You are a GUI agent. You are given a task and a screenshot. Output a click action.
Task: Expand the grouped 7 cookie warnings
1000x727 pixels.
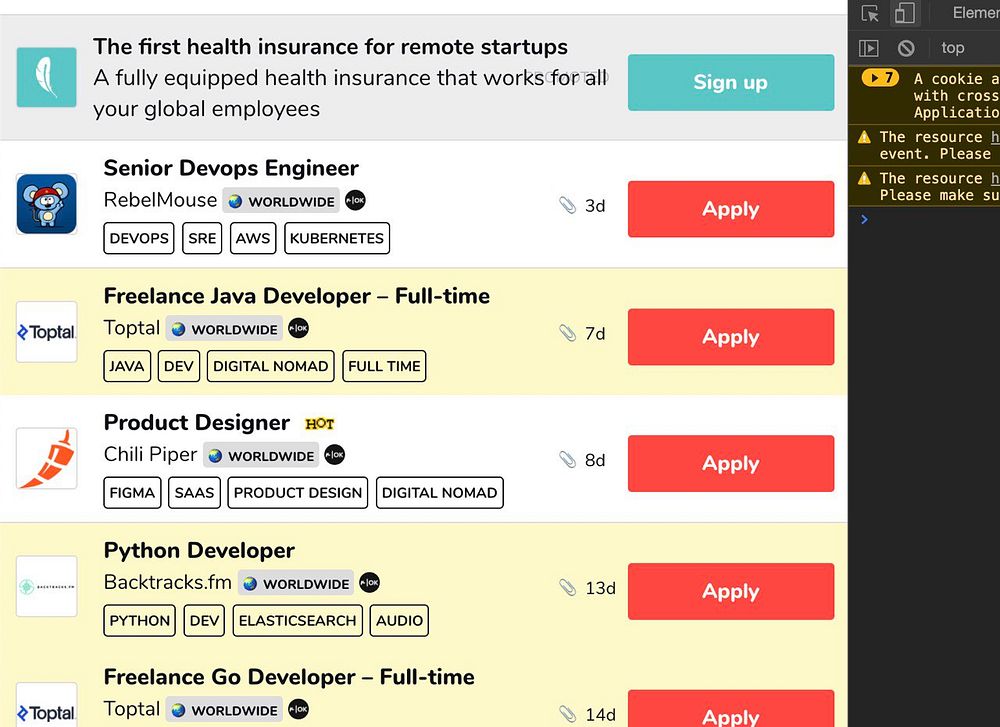(x=880, y=78)
